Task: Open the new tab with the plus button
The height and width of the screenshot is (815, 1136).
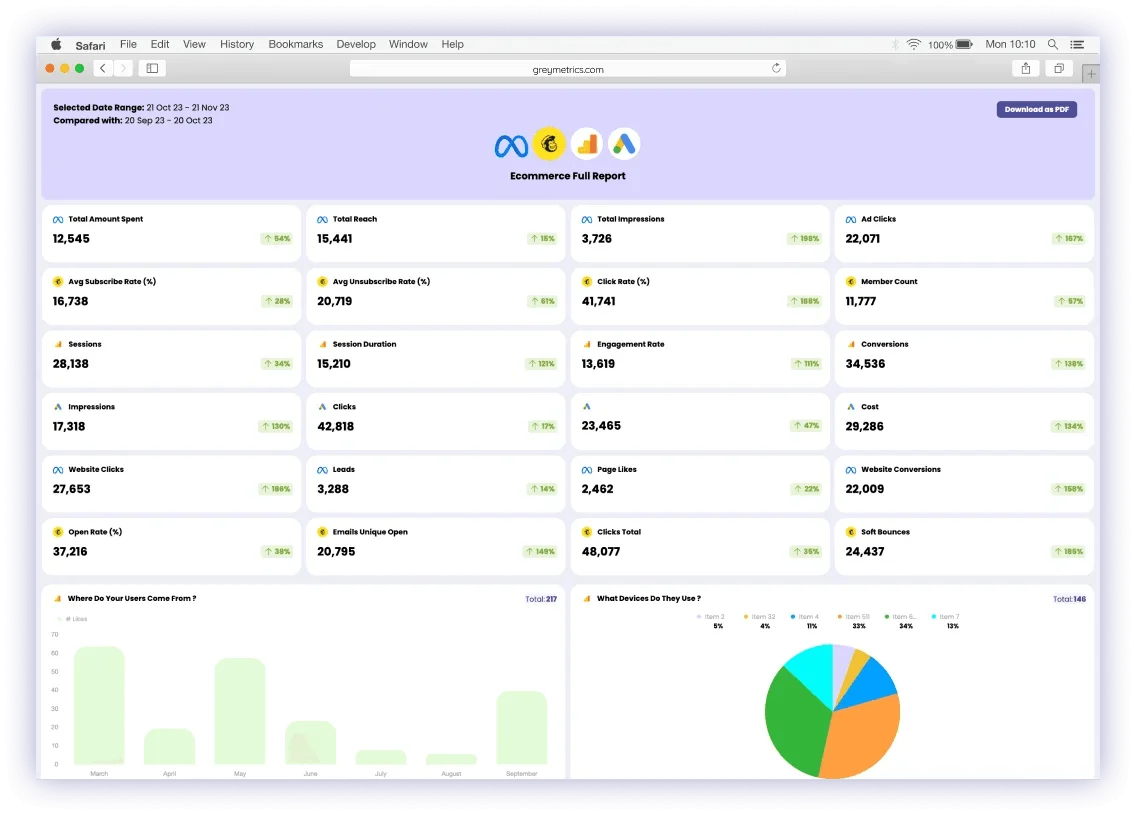Action: pos(1091,72)
